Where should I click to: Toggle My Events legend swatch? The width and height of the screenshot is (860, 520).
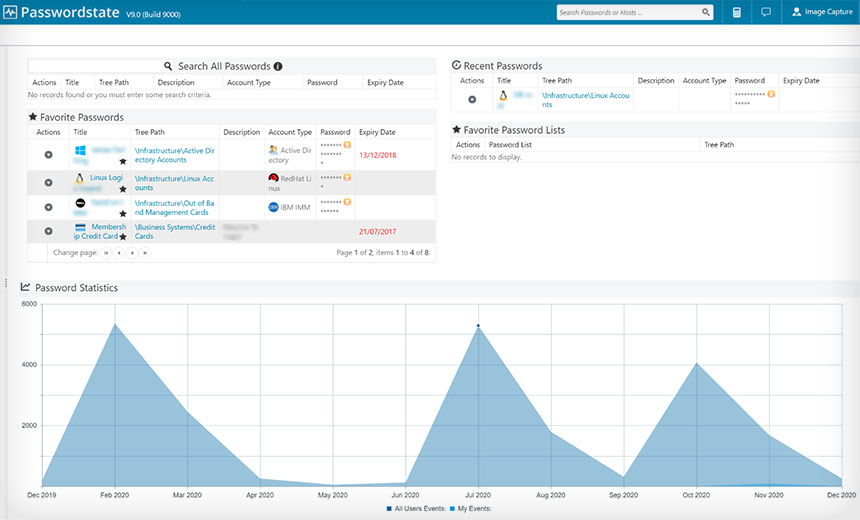(x=452, y=509)
